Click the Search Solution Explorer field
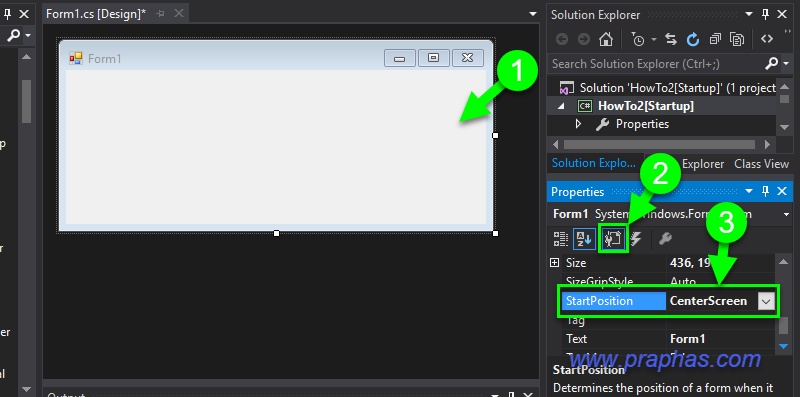The width and height of the screenshot is (800, 397). (656, 64)
